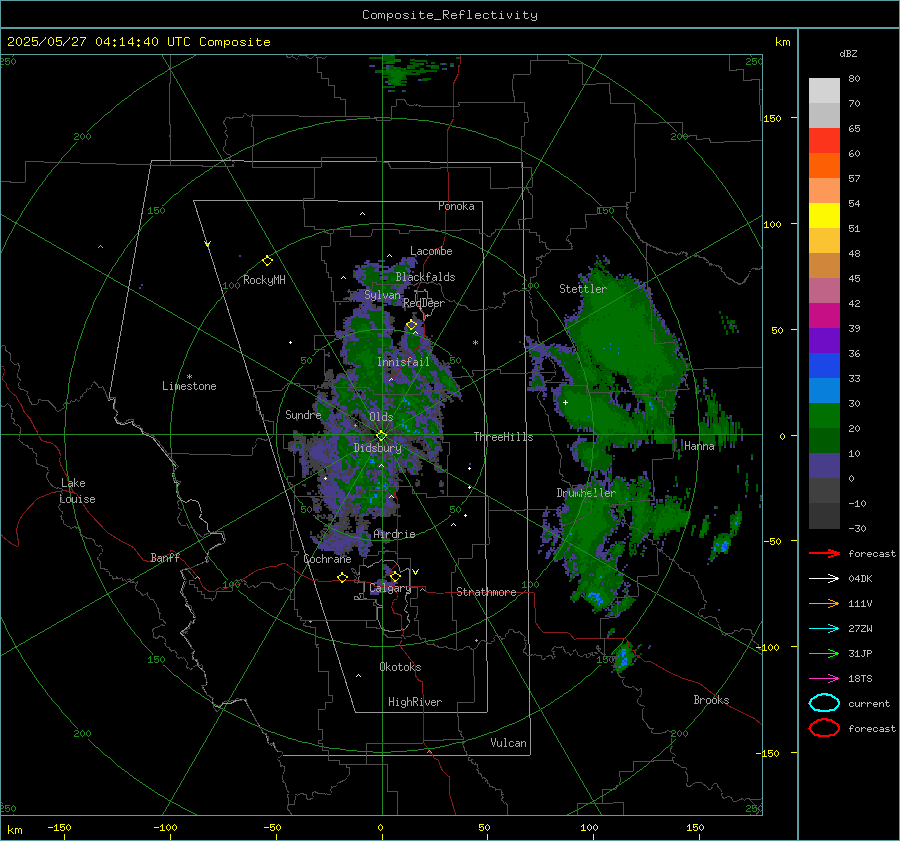900x841 pixels.
Task: Click the yellow diamond marker above Calgary label
Action: [x=395, y=576]
